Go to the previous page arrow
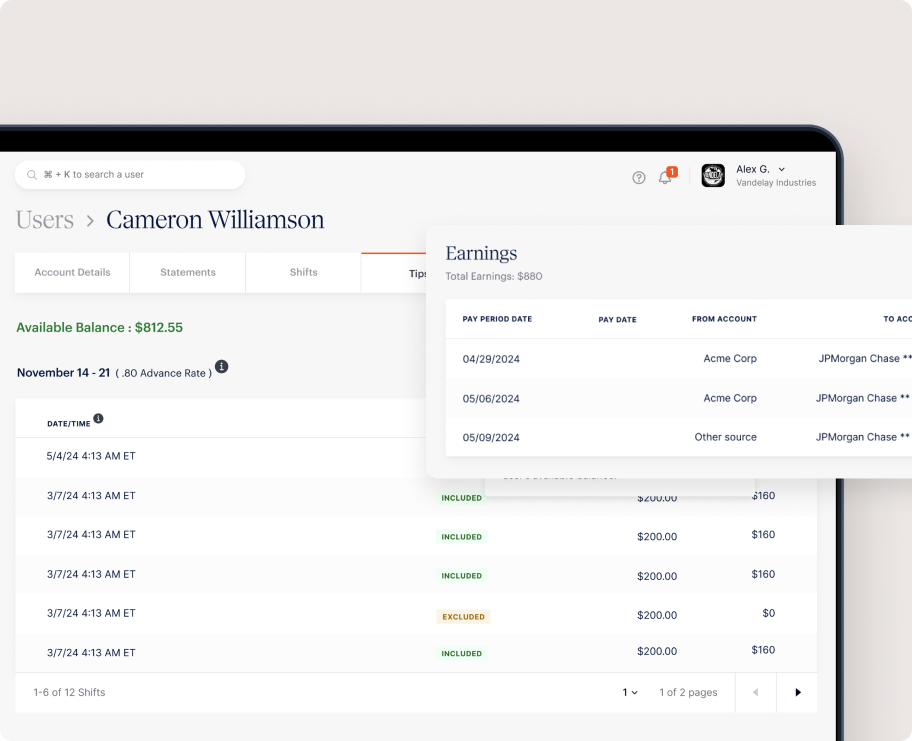 click(756, 692)
